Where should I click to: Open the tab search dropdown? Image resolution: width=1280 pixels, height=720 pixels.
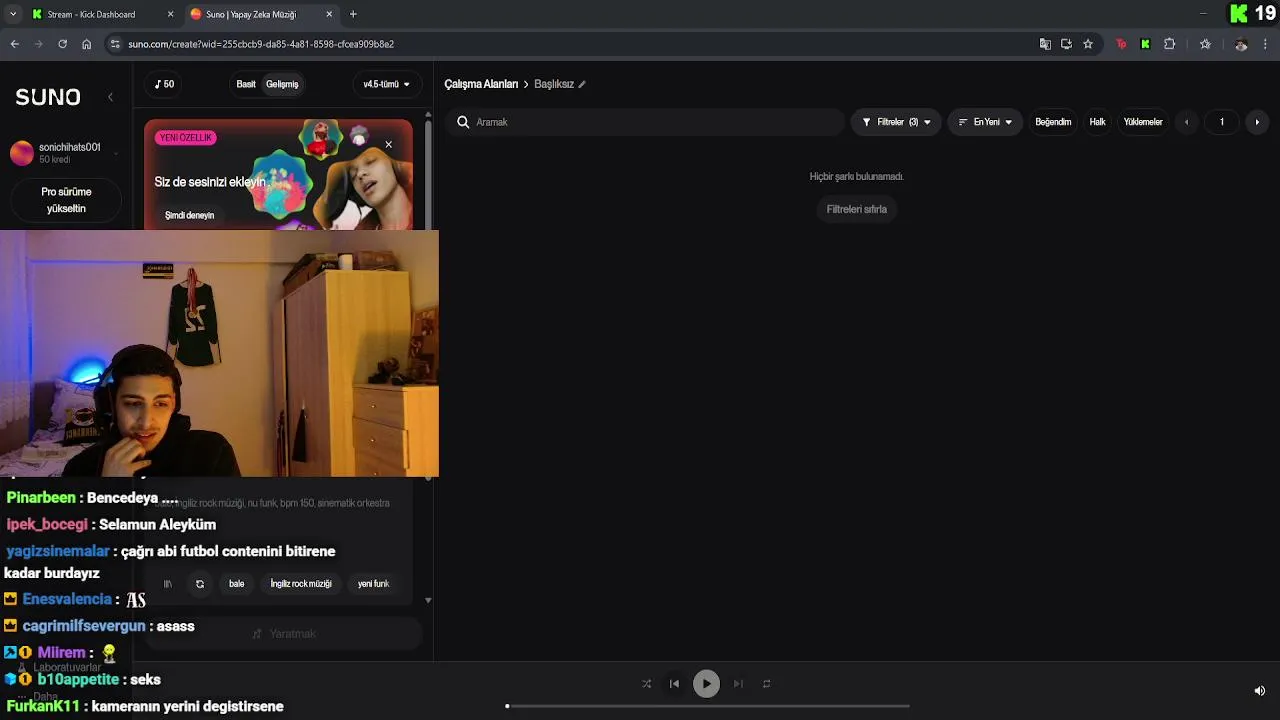pos(12,14)
